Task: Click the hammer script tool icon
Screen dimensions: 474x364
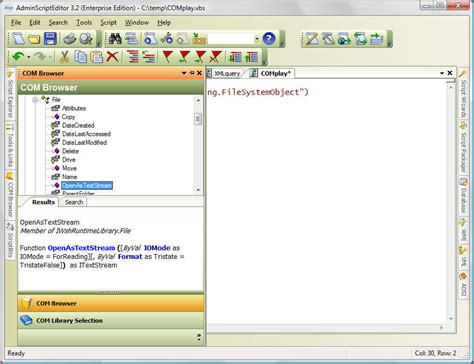Action: click(x=328, y=39)
